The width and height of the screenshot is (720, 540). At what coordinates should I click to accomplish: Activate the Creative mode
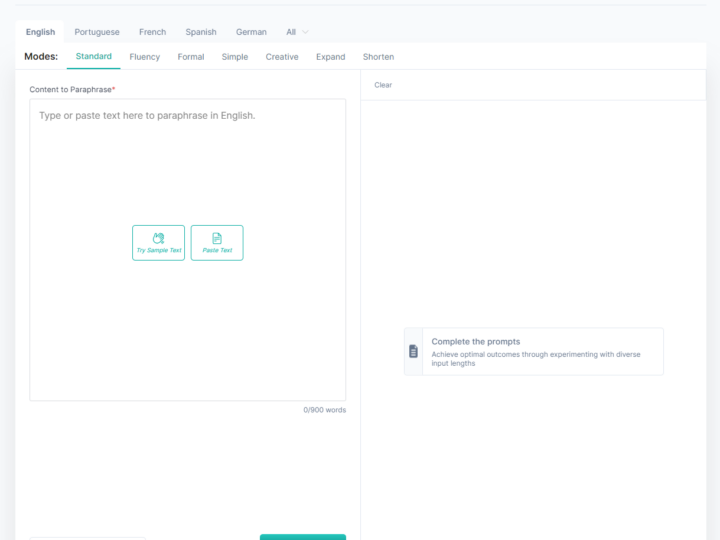click(x=282, y=57)
